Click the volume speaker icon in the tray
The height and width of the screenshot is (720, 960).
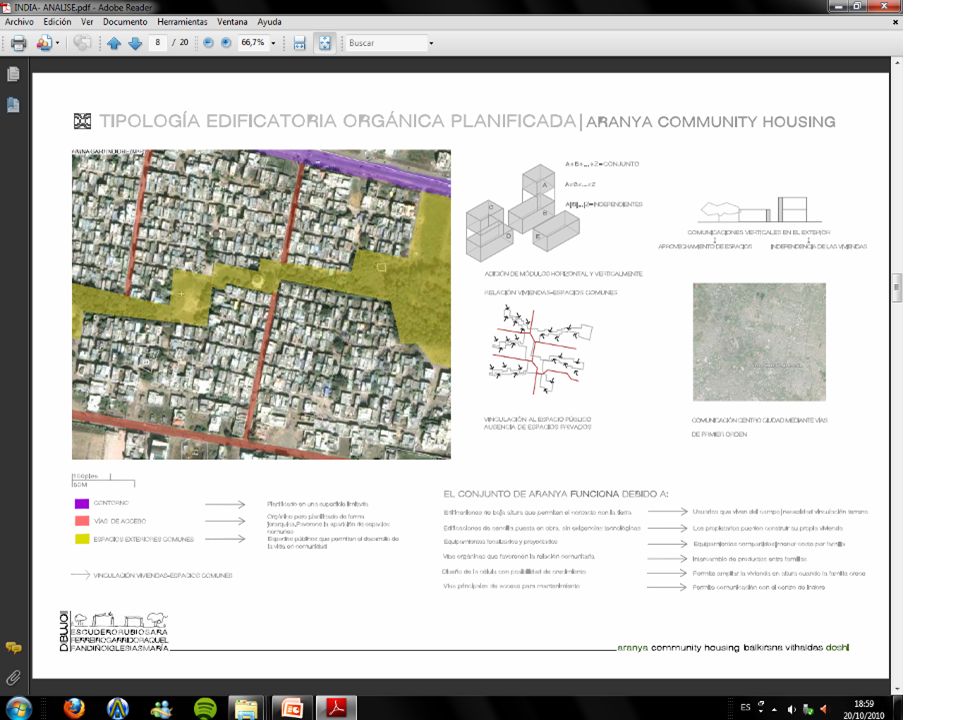(791, 709)
